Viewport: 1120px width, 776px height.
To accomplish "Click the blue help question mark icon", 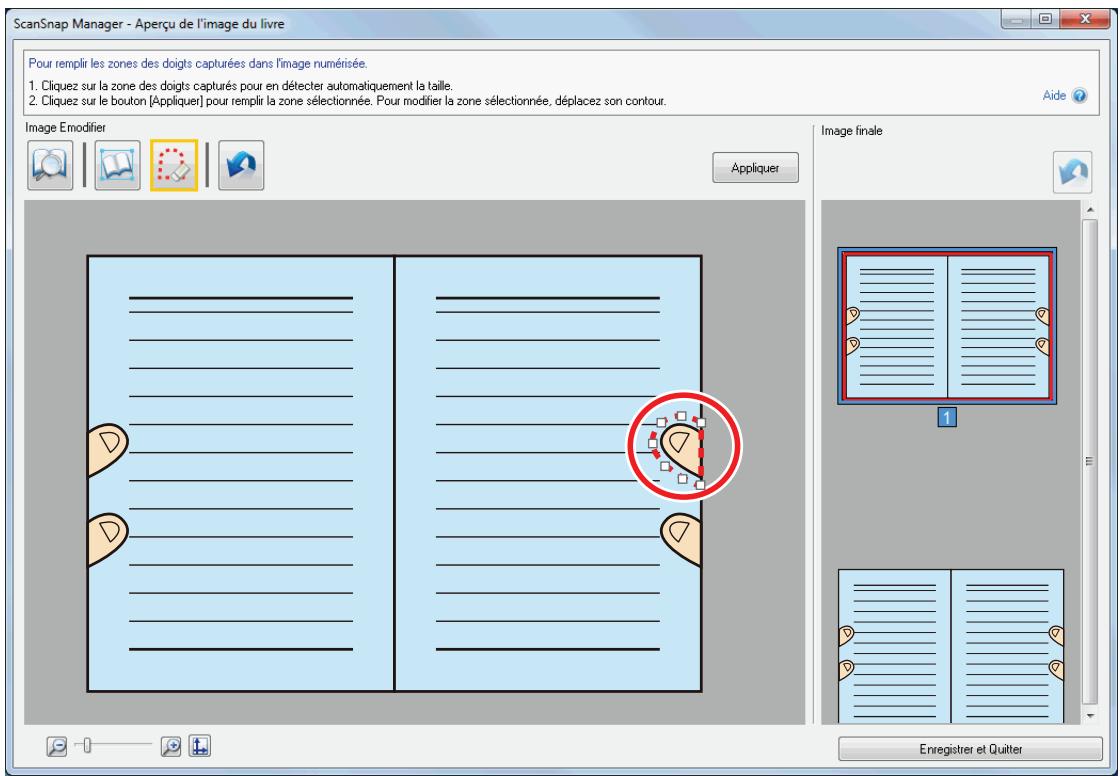I will 1080,96.
